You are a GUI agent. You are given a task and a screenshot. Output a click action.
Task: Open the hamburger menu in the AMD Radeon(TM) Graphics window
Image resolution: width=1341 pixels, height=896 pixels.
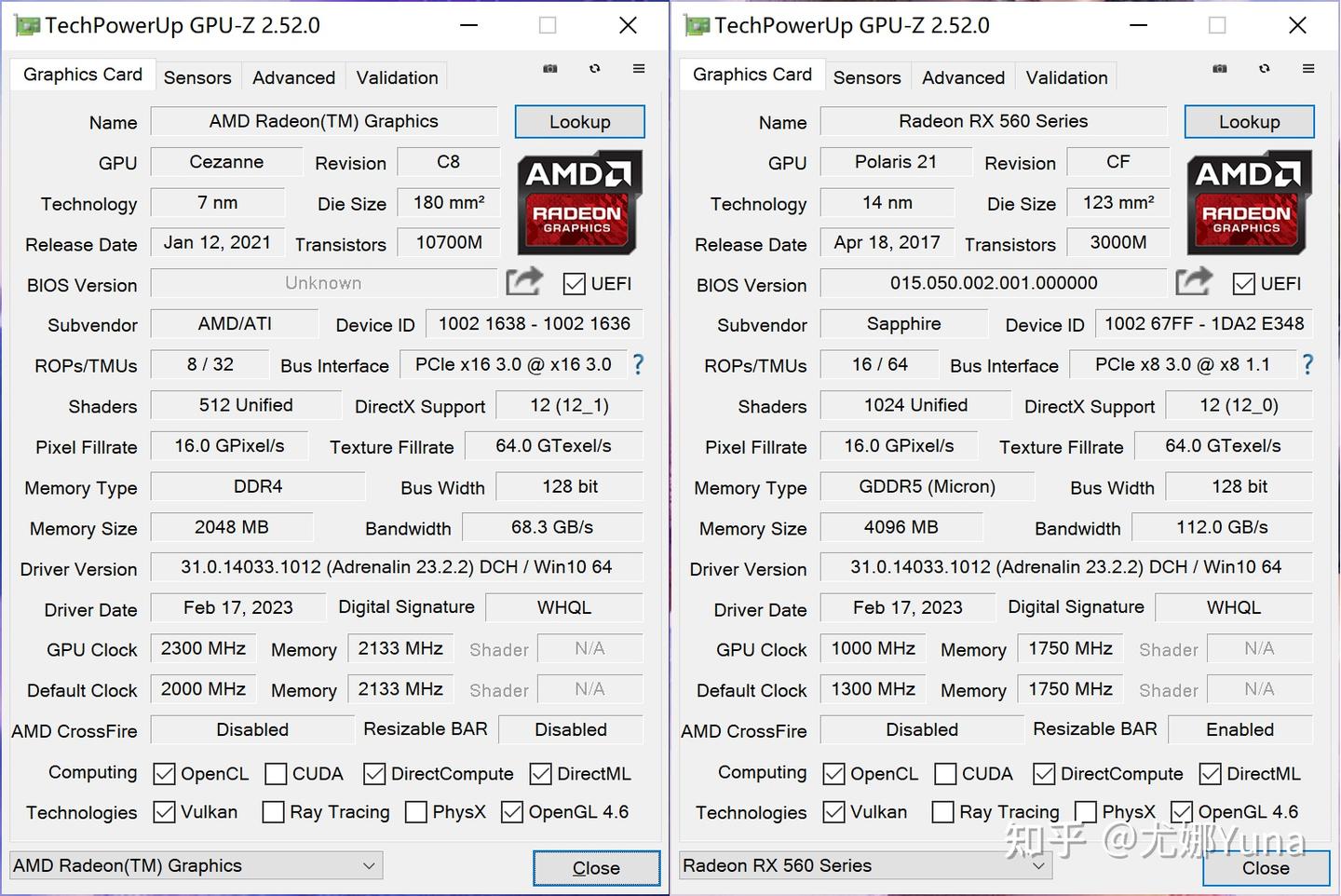pyautogui.click(x=639, y=68)
